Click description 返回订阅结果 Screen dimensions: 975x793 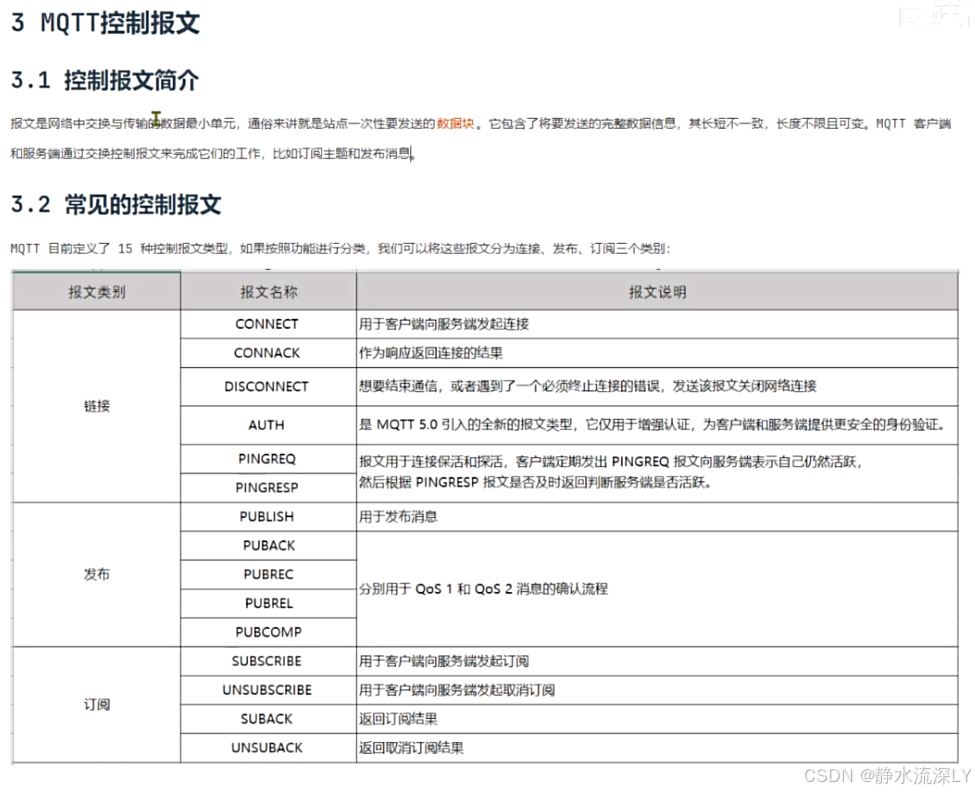pyautogui.click(x=398, y=719)
